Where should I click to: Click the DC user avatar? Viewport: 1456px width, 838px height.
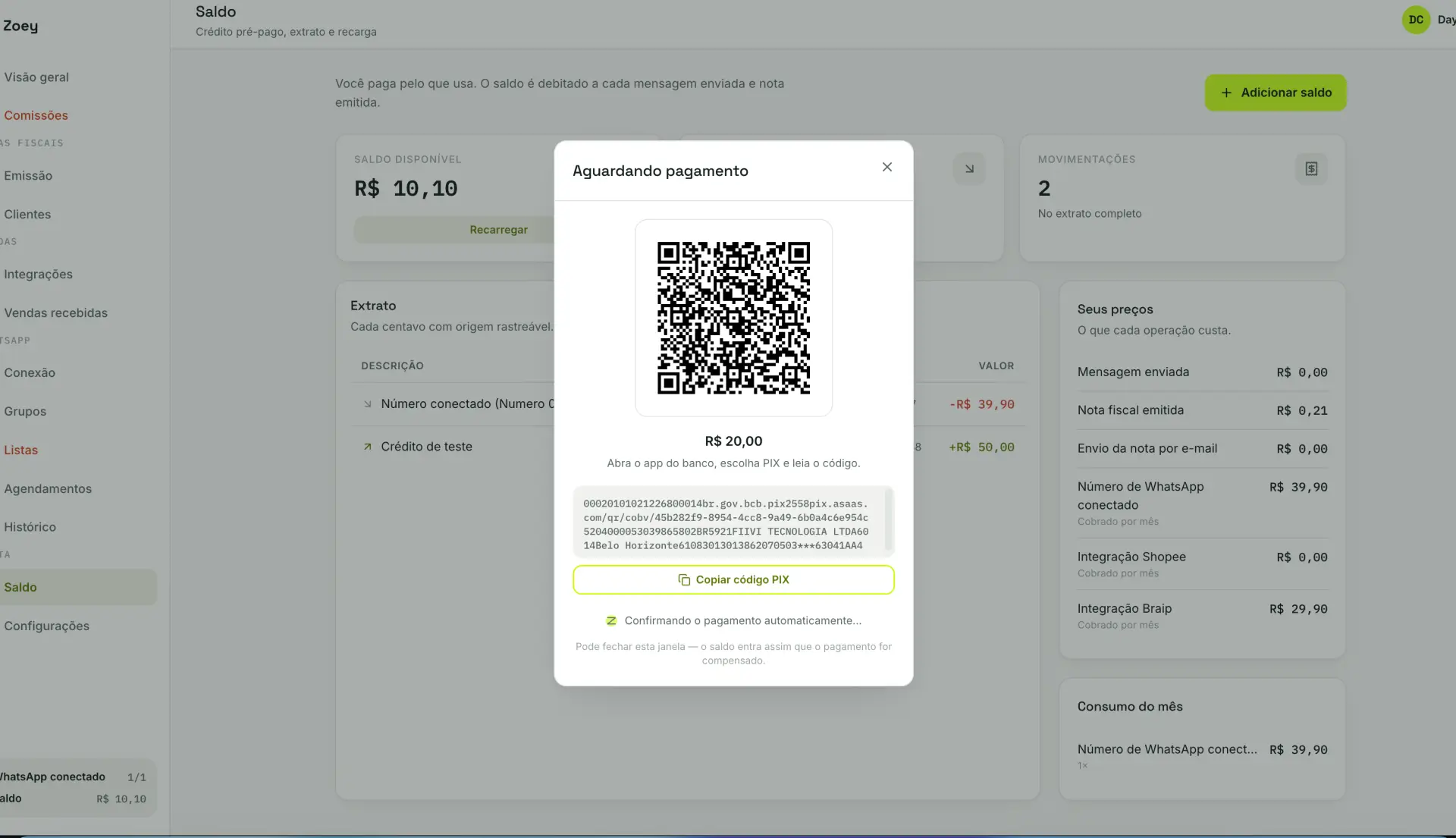1416,20
